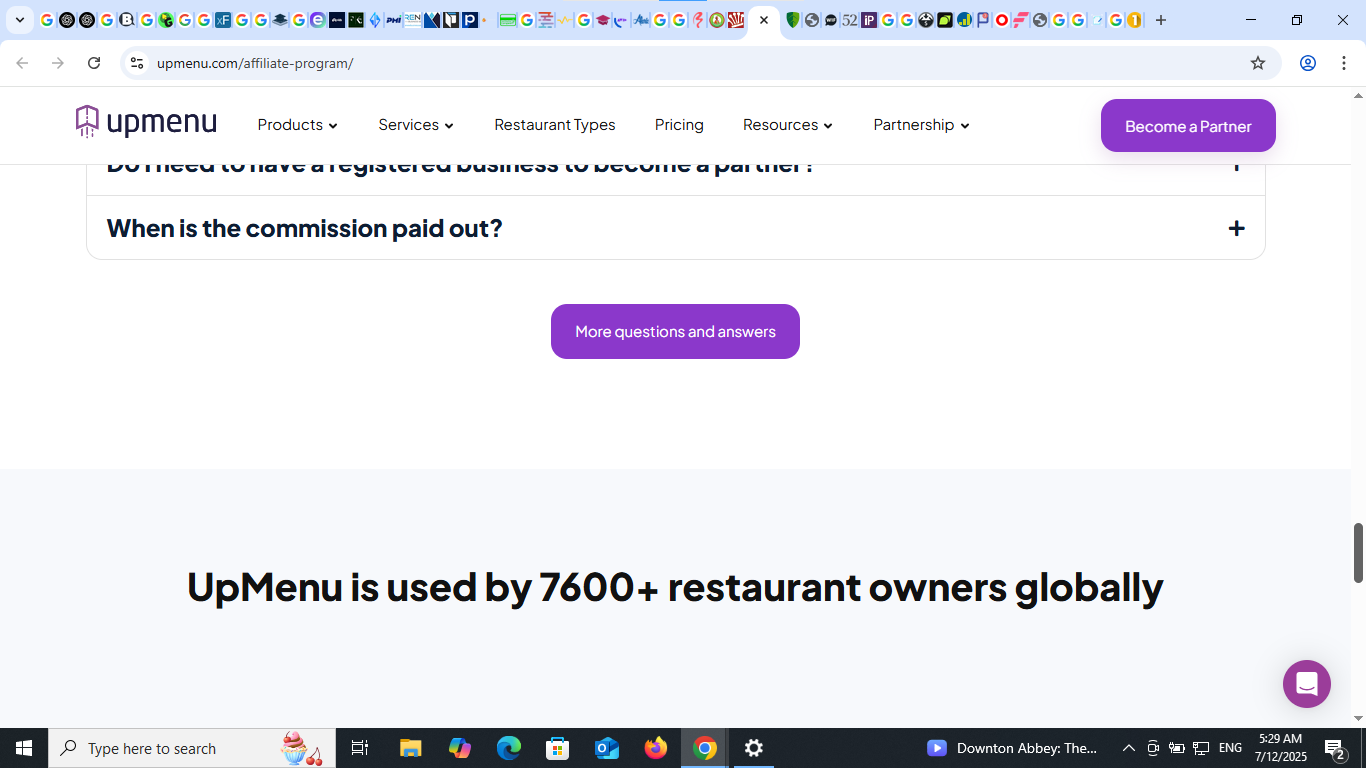This screenshot has width=1366, height=768.
Task: Open Settings gear on the taskbar
Action: click(754, 748)
